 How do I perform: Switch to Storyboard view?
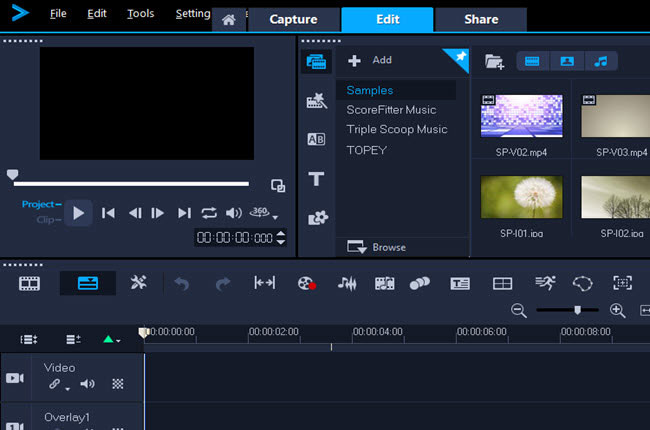[x=29, y=284]
